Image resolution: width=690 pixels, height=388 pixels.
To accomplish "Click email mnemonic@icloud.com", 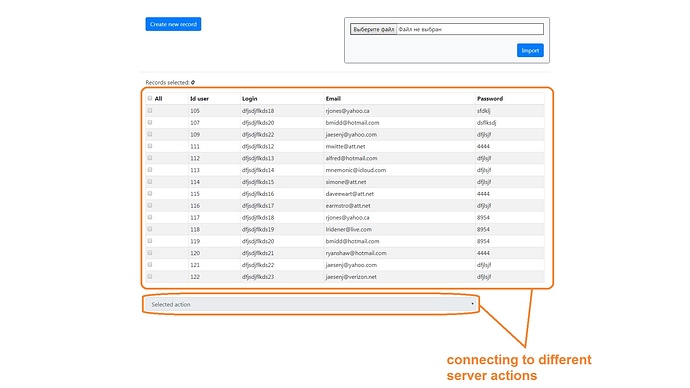I will tap(356, 170).
